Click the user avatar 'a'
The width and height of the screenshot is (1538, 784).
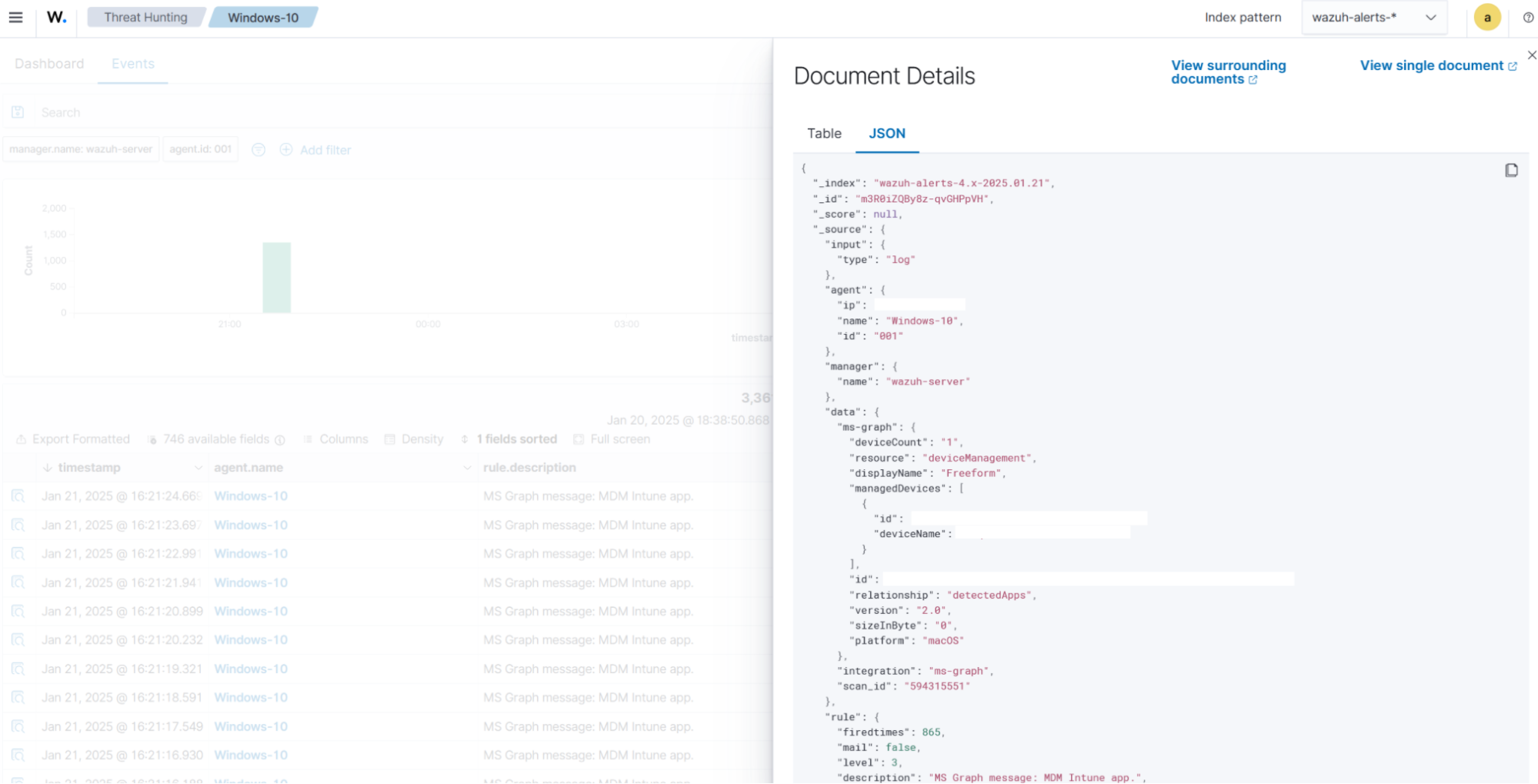[1486, 18]
